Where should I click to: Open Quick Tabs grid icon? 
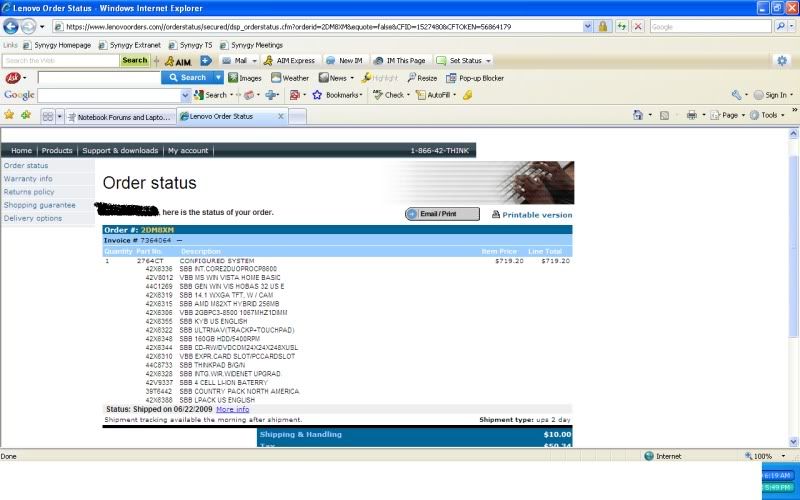coord(47,116)
